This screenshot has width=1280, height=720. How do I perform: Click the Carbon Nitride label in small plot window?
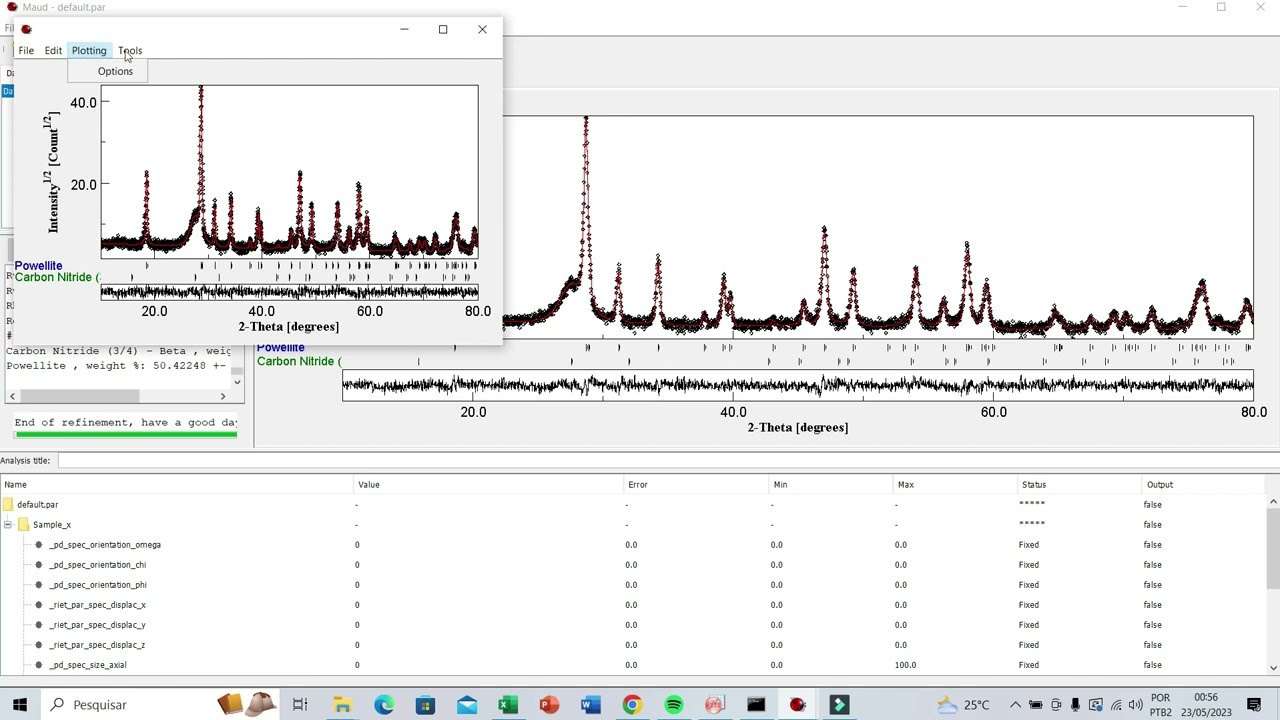coord(57,277)
